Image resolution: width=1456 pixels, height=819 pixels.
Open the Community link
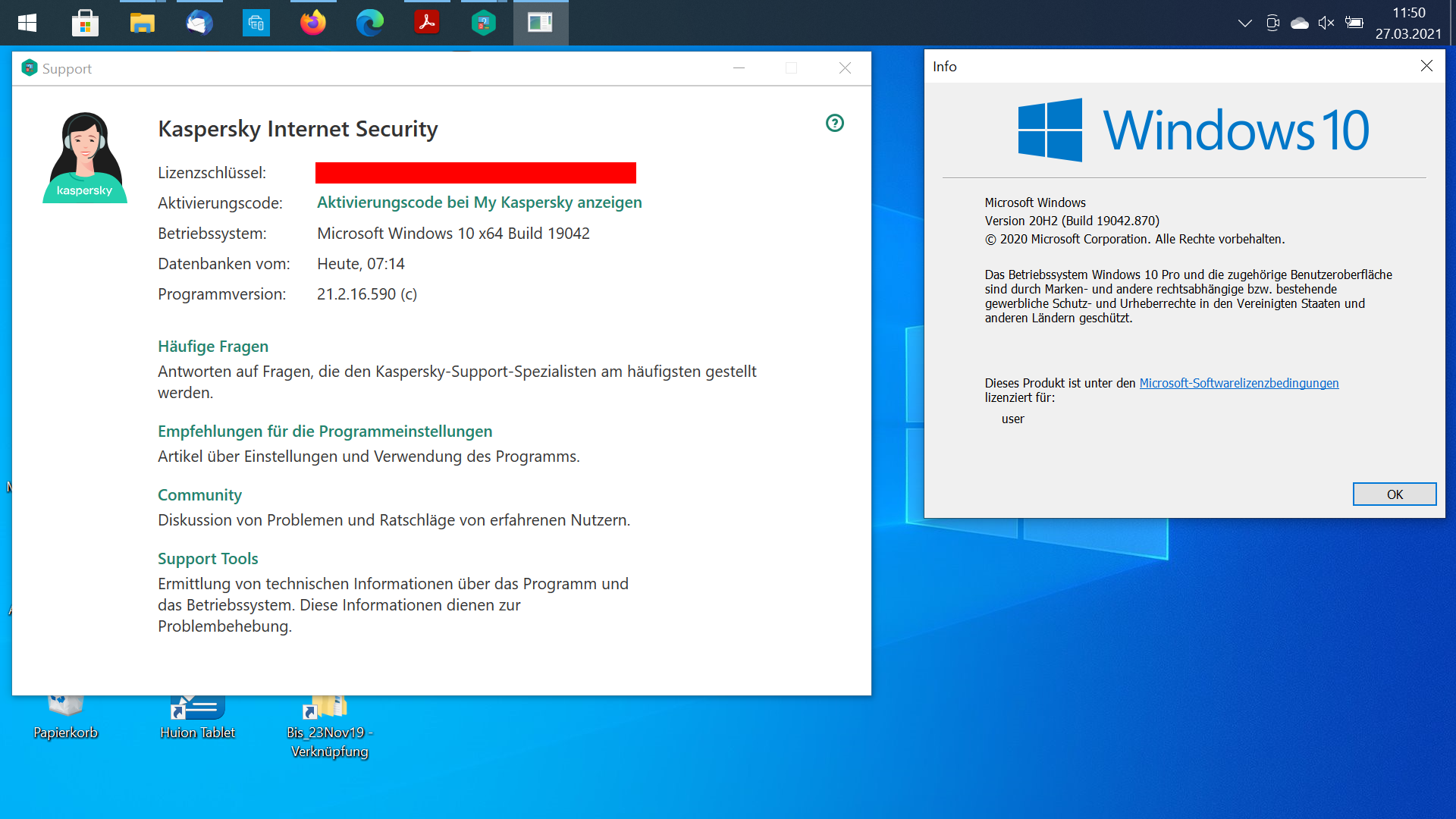click(x=199, y=495)
